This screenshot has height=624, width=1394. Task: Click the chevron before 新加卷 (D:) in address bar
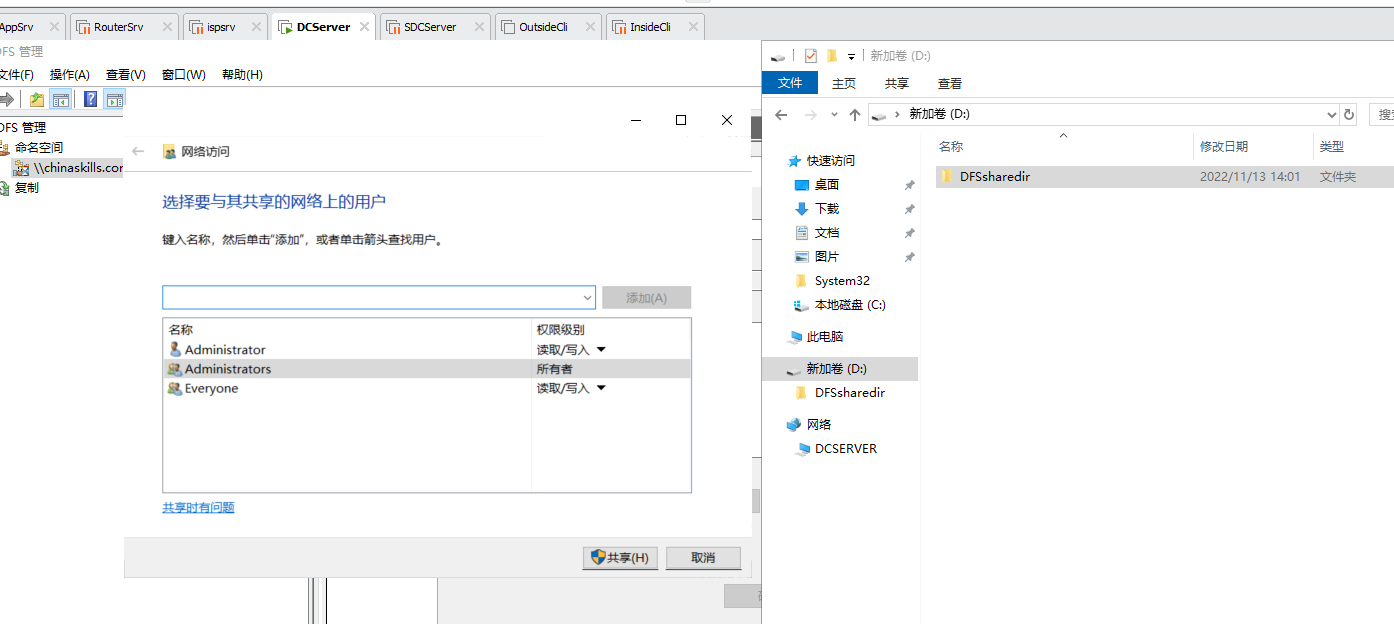tap(897, 114)
